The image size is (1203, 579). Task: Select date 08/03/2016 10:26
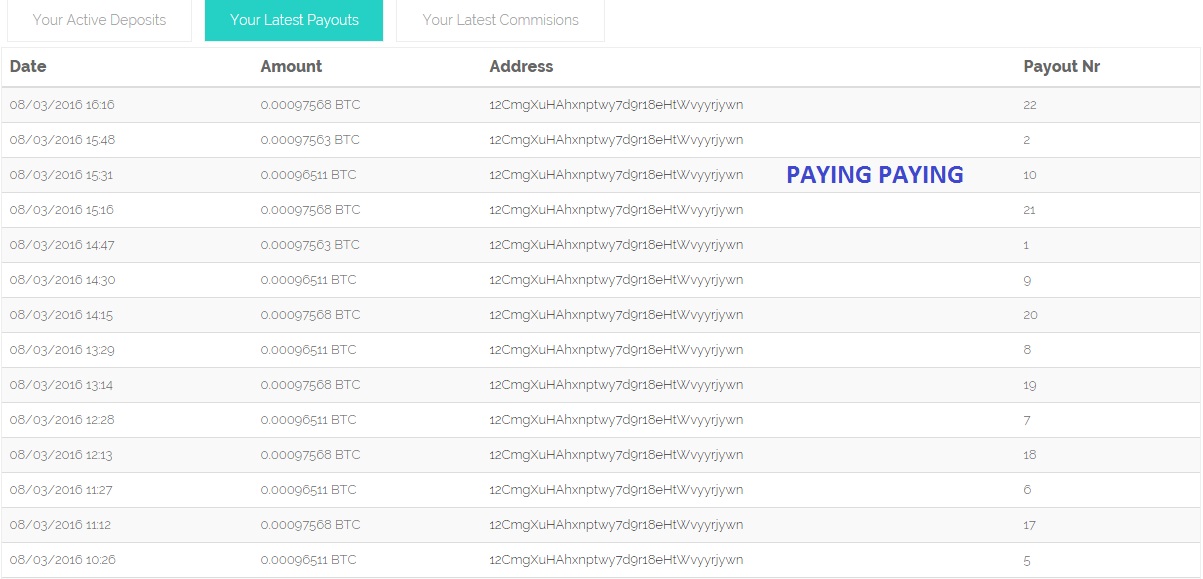coord(62,560)
